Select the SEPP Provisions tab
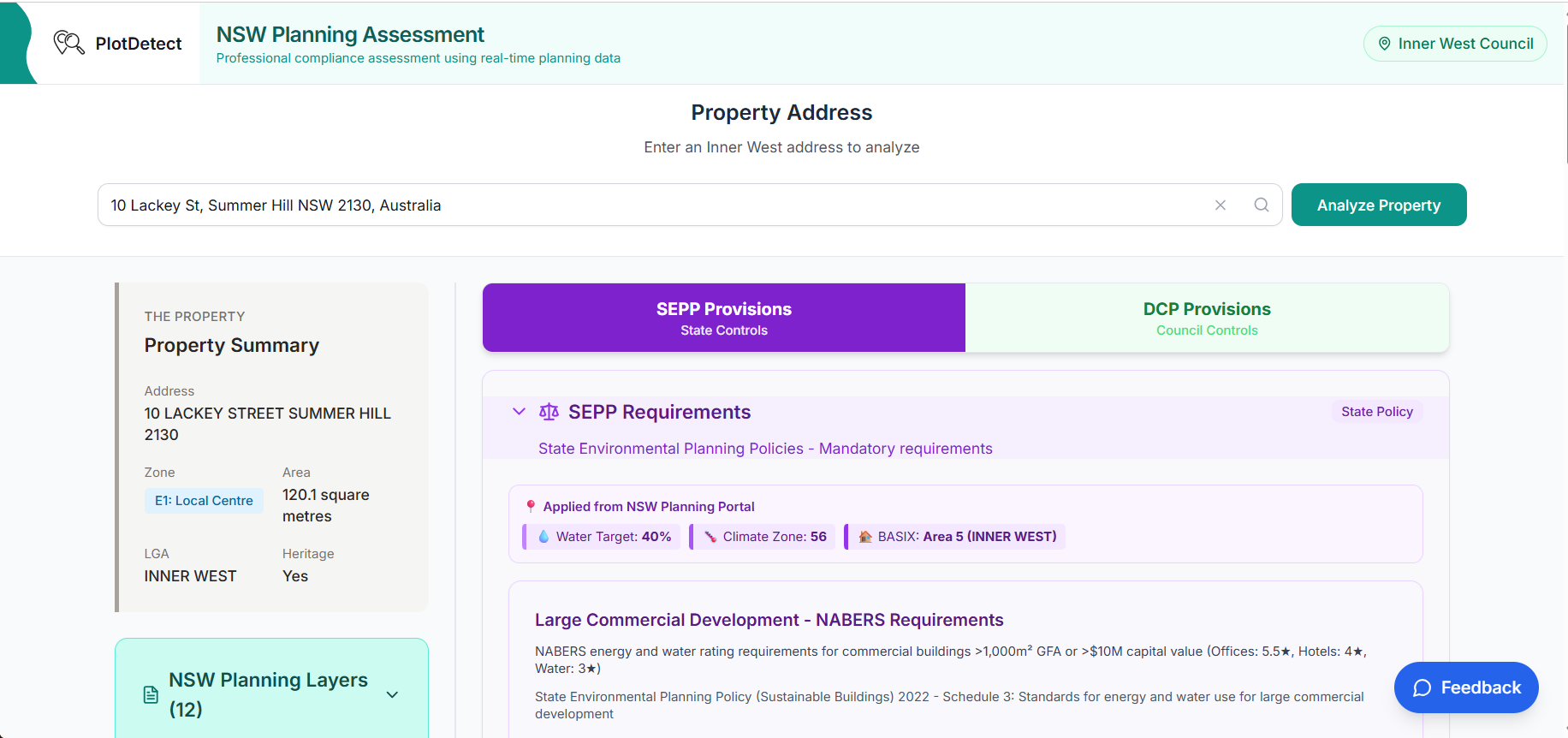Image resolution: width=1568 pixels, height=738 pixels. click(x=723, y=318)
